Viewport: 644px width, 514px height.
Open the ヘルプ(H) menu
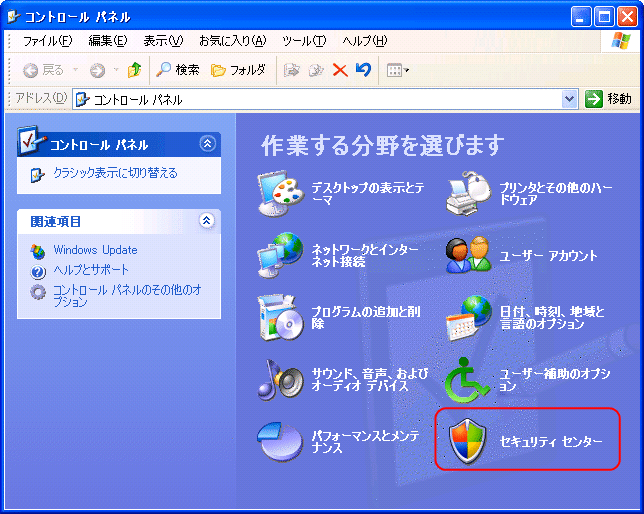pos(365,41)
